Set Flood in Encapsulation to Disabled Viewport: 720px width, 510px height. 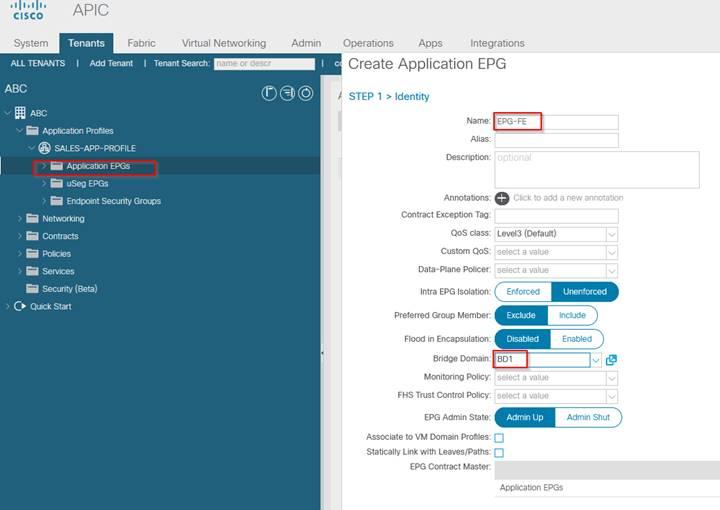522,339
